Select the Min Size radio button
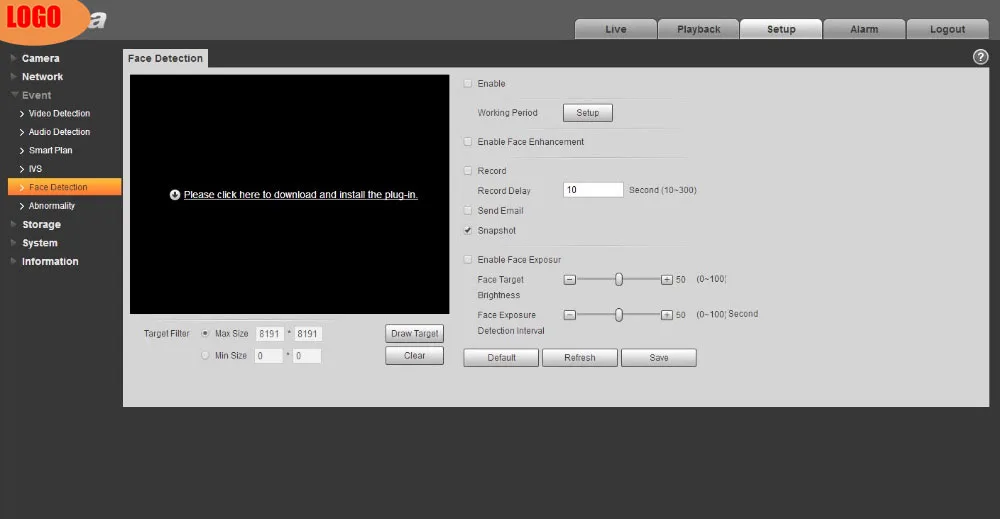Viewport: 1000px width, 519px height. point(205,356)
